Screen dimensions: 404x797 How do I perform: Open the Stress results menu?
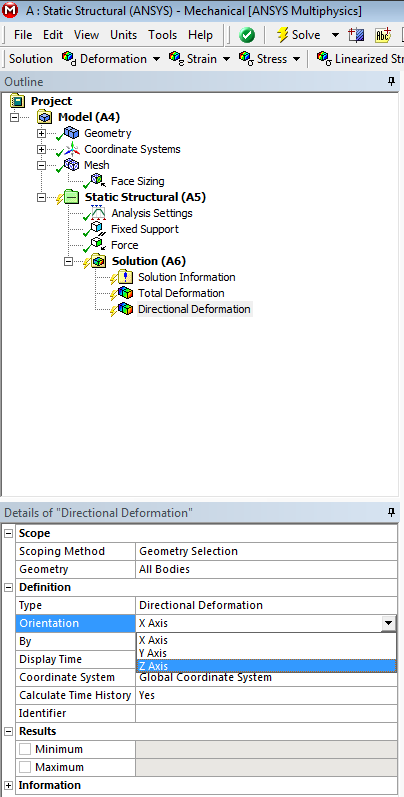(x=270, y=58)
